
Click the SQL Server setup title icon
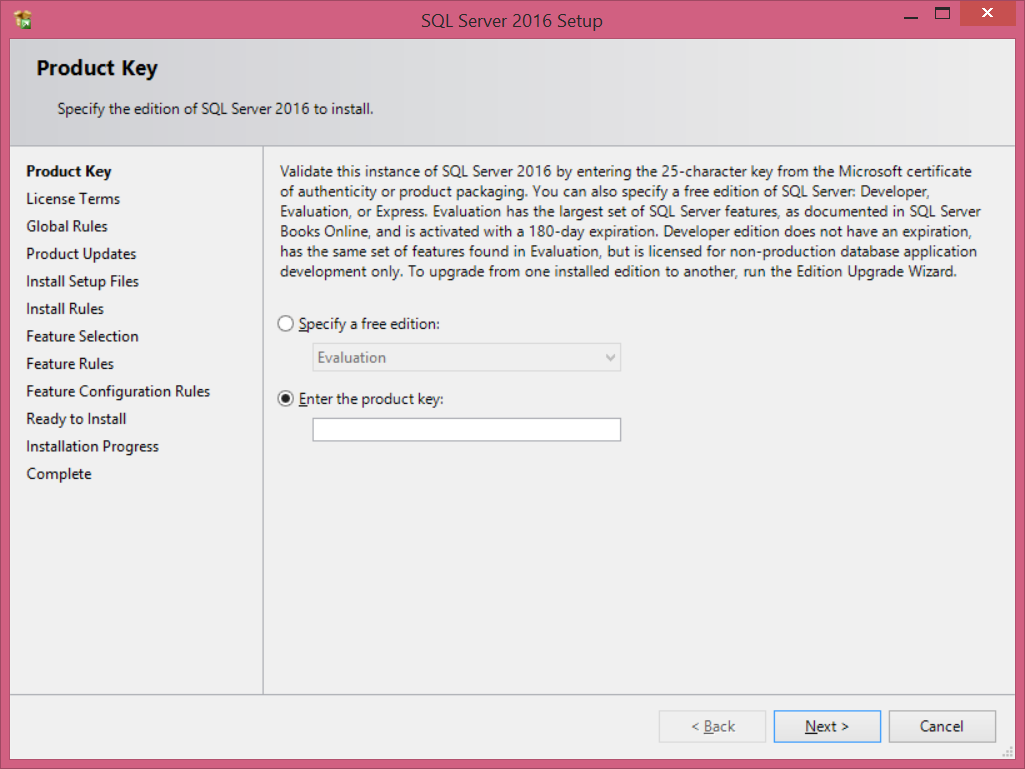[22, 20]
